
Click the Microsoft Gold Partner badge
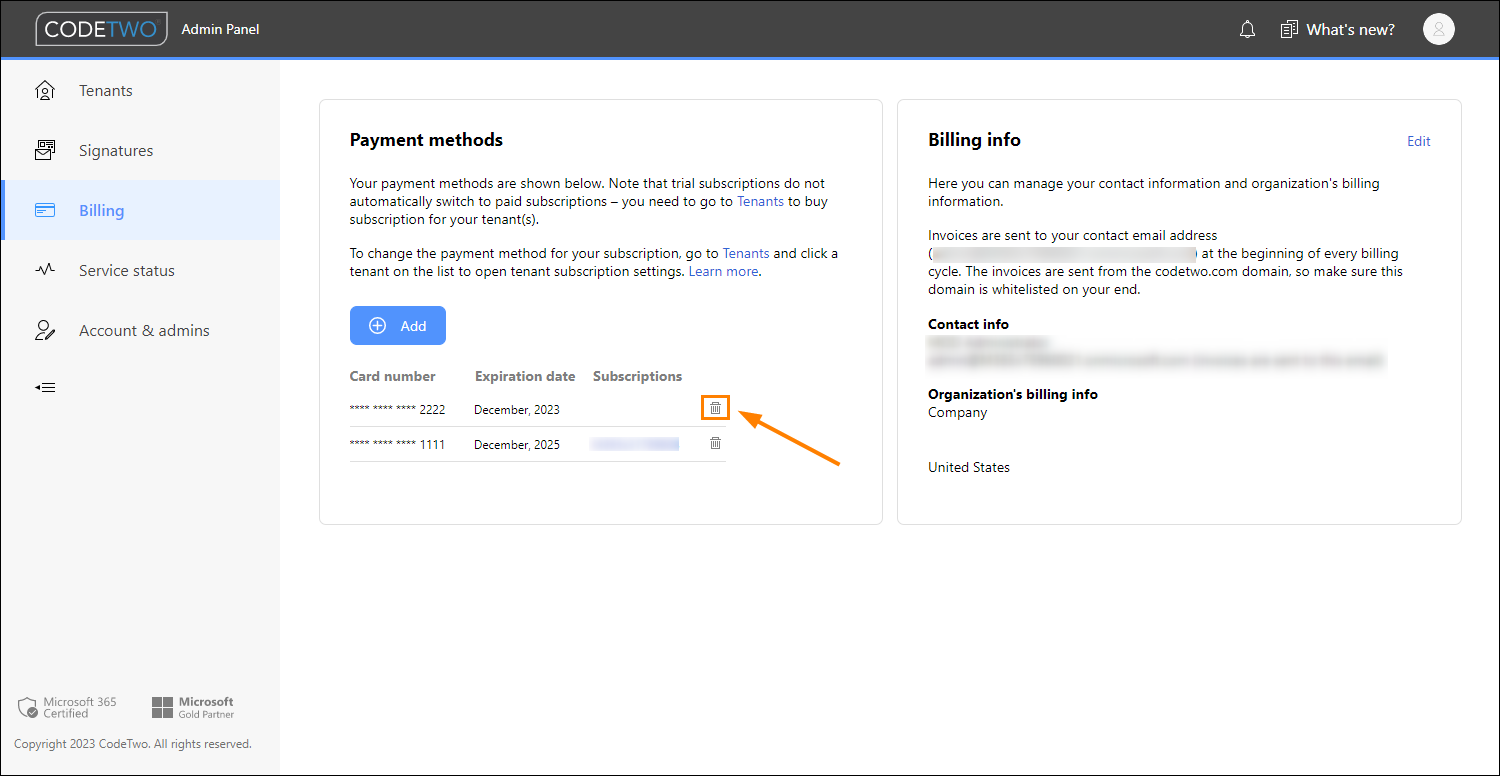192,706
